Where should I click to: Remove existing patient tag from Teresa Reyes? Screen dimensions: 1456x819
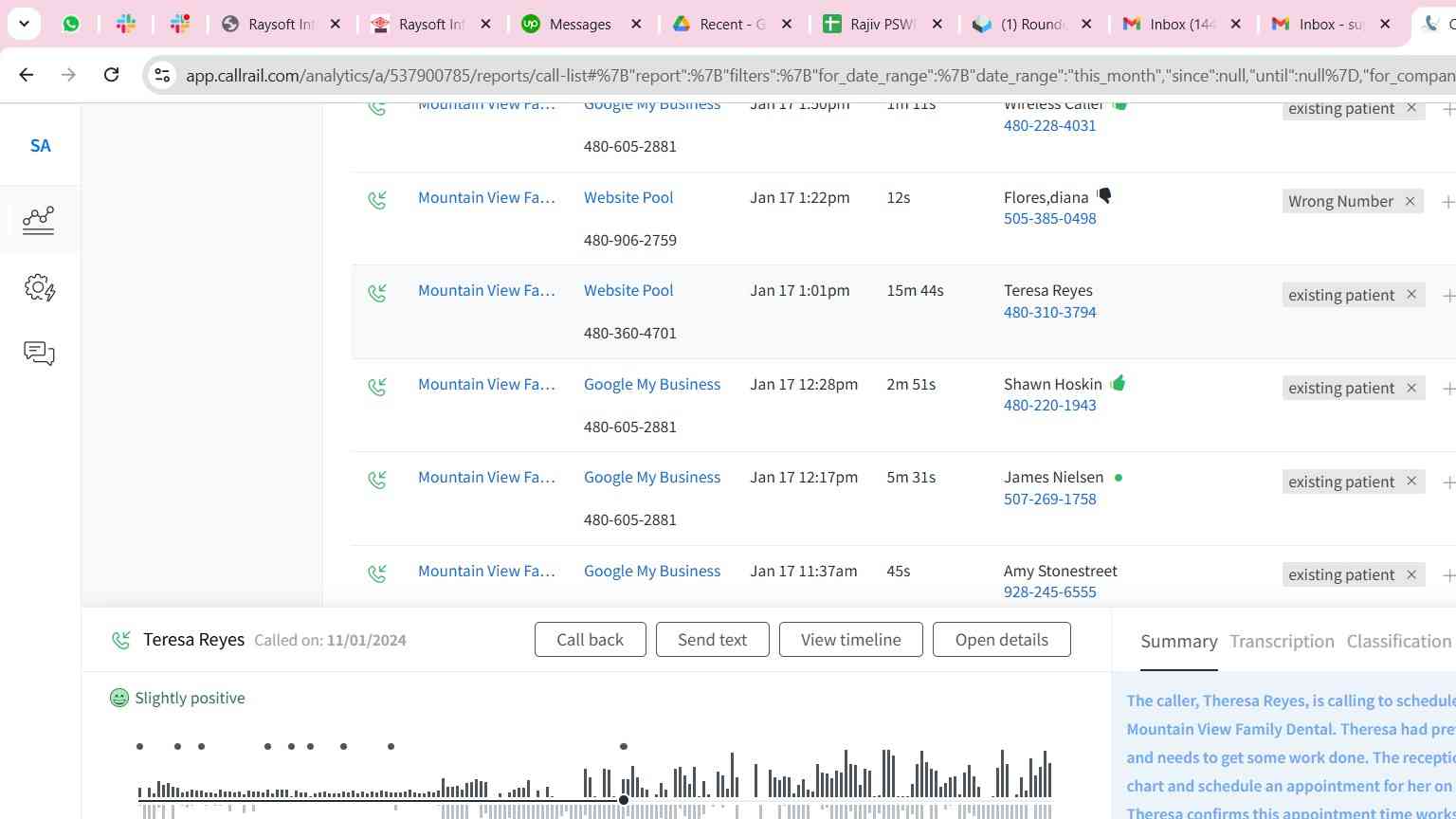tap(1411, 295)
